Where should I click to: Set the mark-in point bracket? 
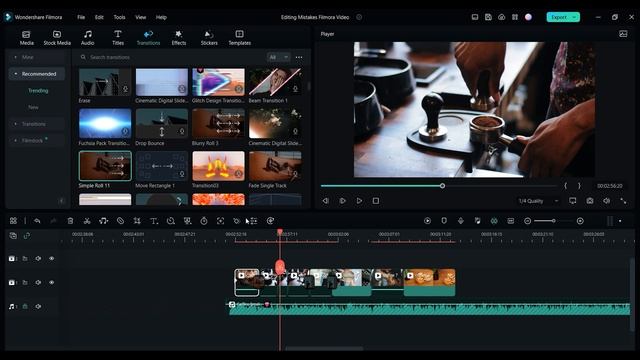point(566,186)
